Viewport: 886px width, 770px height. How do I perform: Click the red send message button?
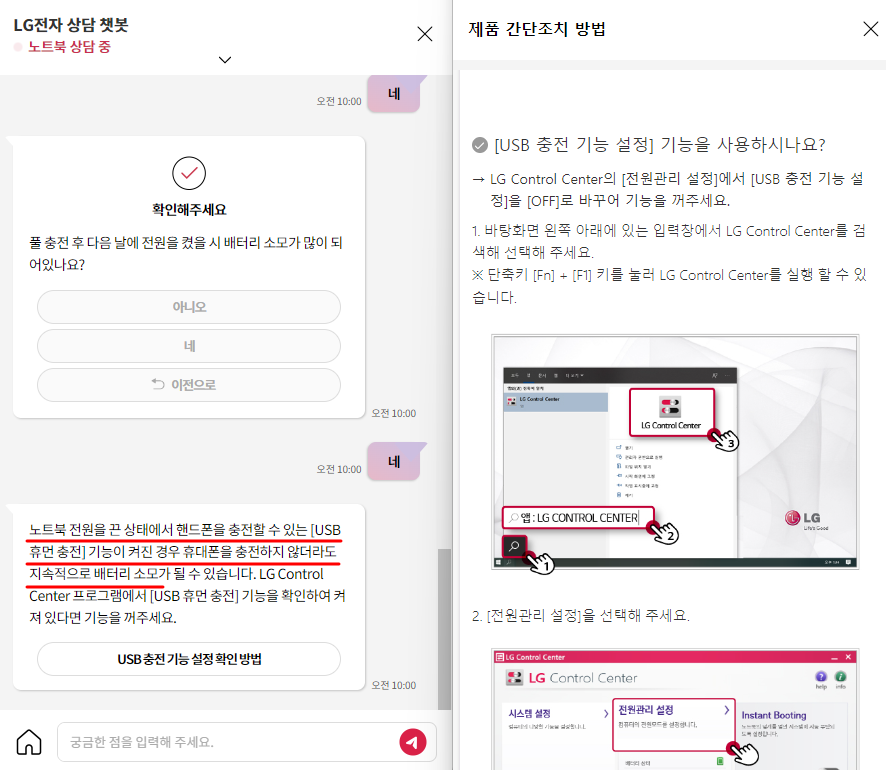click(413, 742)
